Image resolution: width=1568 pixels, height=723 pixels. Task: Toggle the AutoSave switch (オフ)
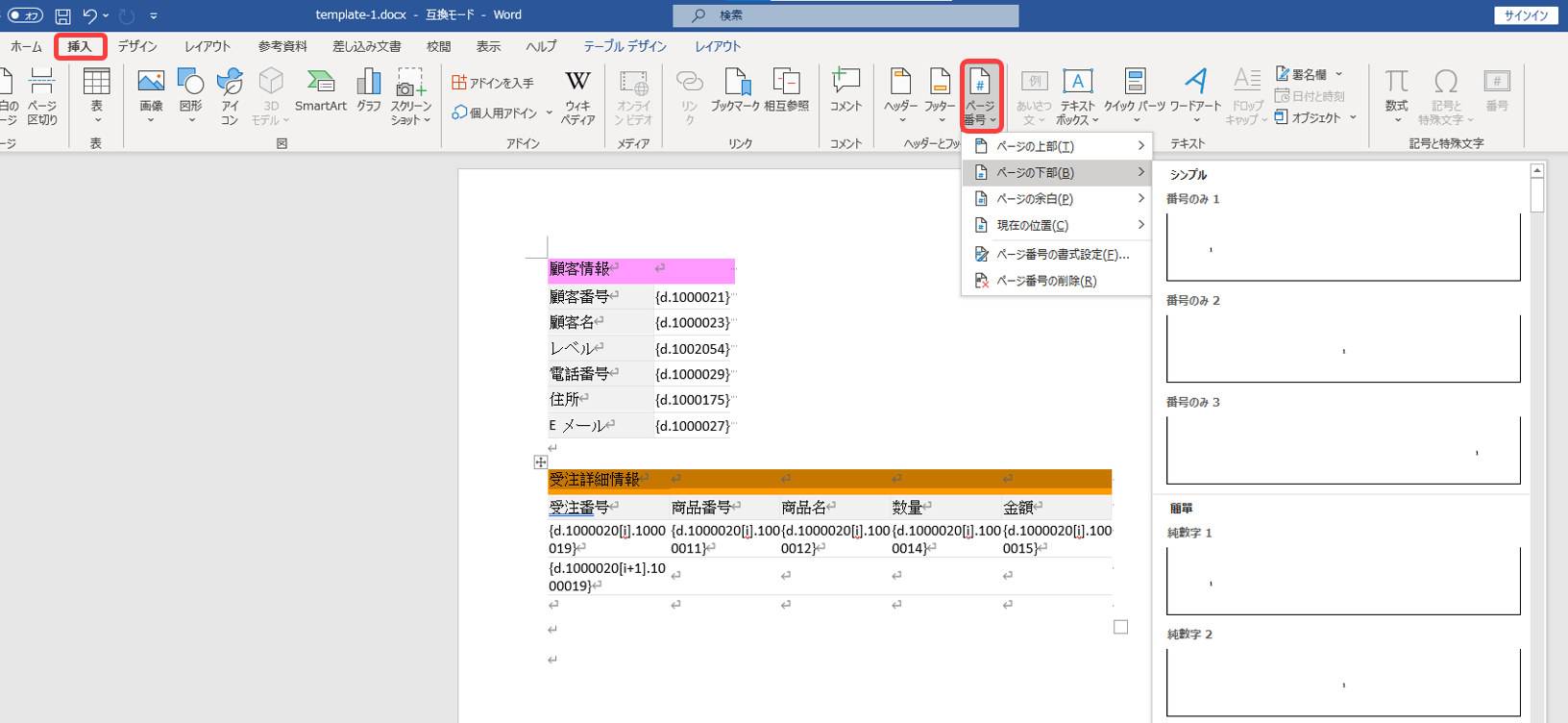(x=25, y=15)
